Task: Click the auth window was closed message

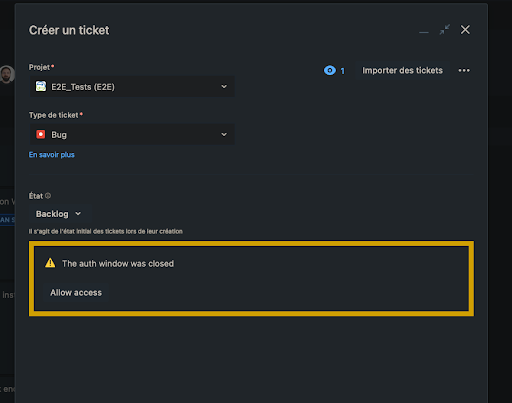Action: click(118, 264)
